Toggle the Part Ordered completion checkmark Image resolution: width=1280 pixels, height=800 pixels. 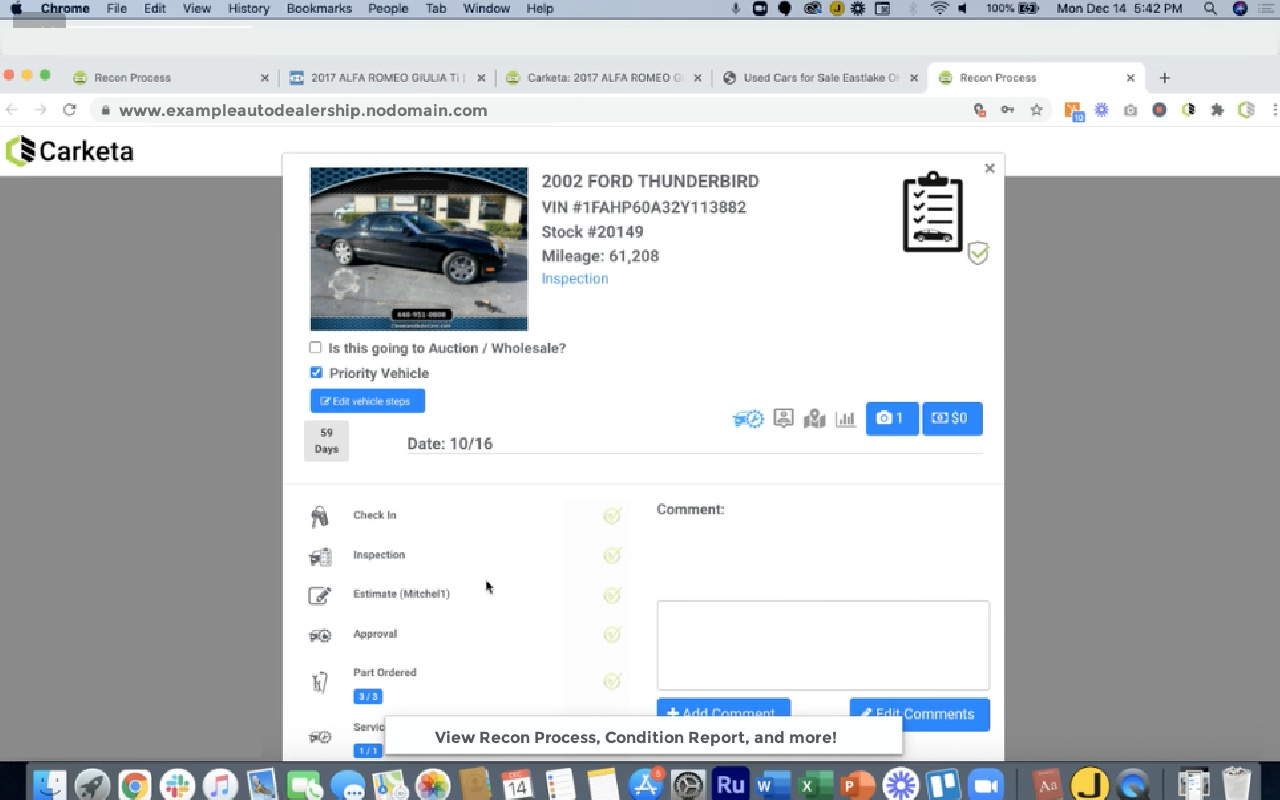612,681
